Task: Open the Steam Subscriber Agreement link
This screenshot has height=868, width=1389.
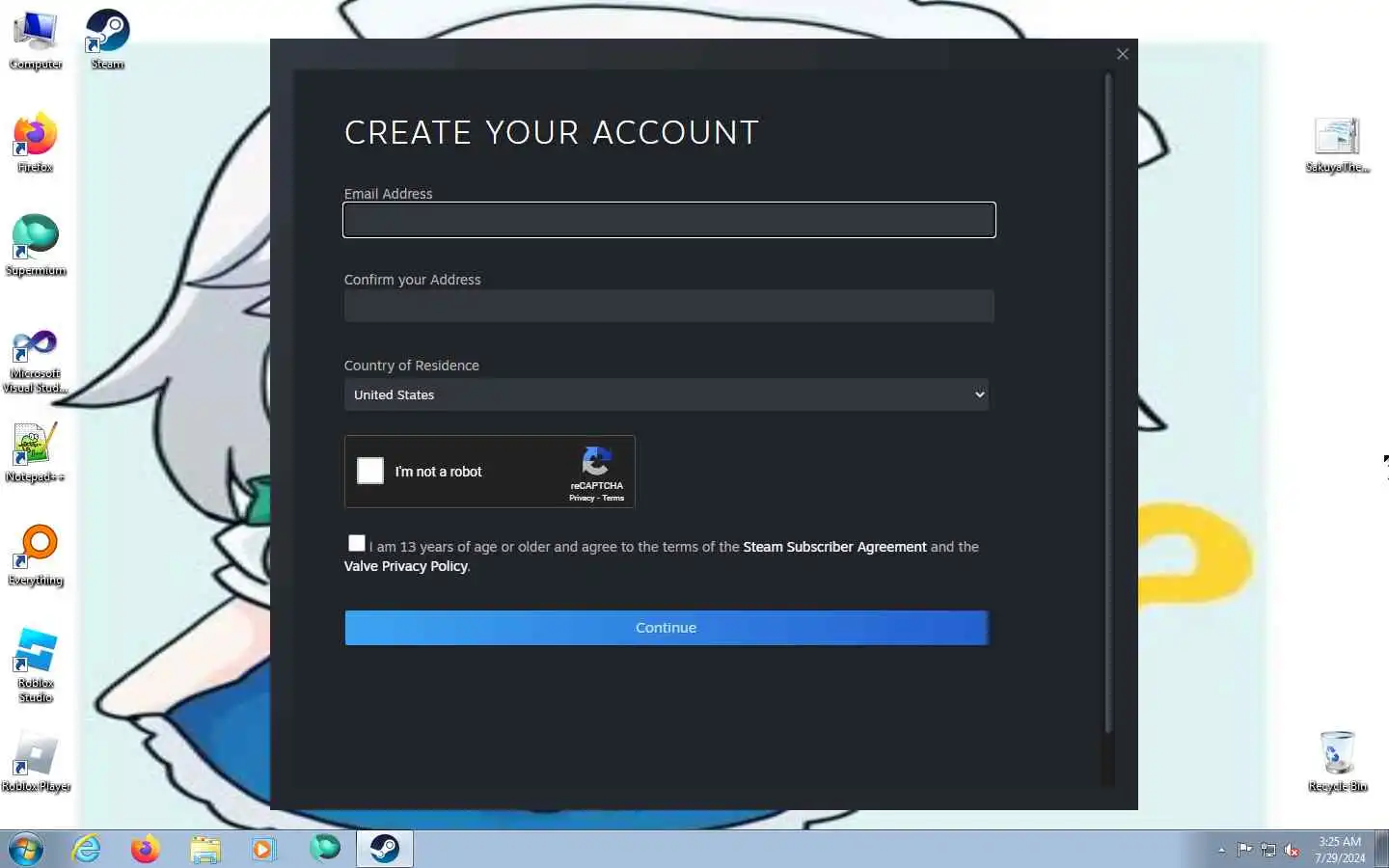Action: click(x=834, y=547)
